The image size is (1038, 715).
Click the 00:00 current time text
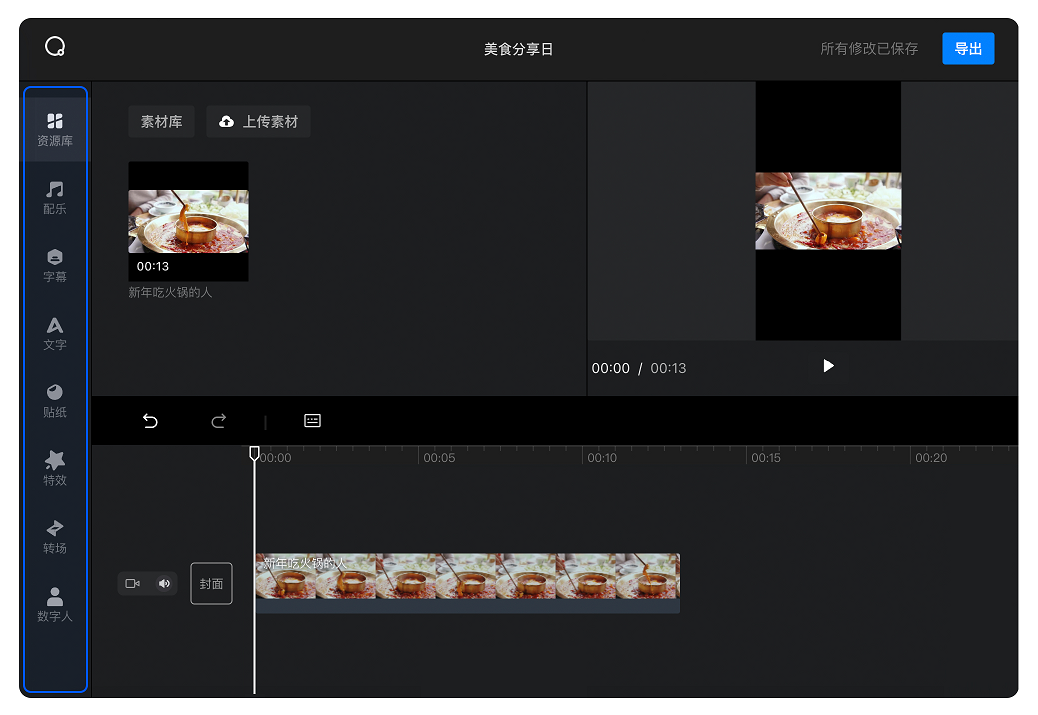pos(610,368)
